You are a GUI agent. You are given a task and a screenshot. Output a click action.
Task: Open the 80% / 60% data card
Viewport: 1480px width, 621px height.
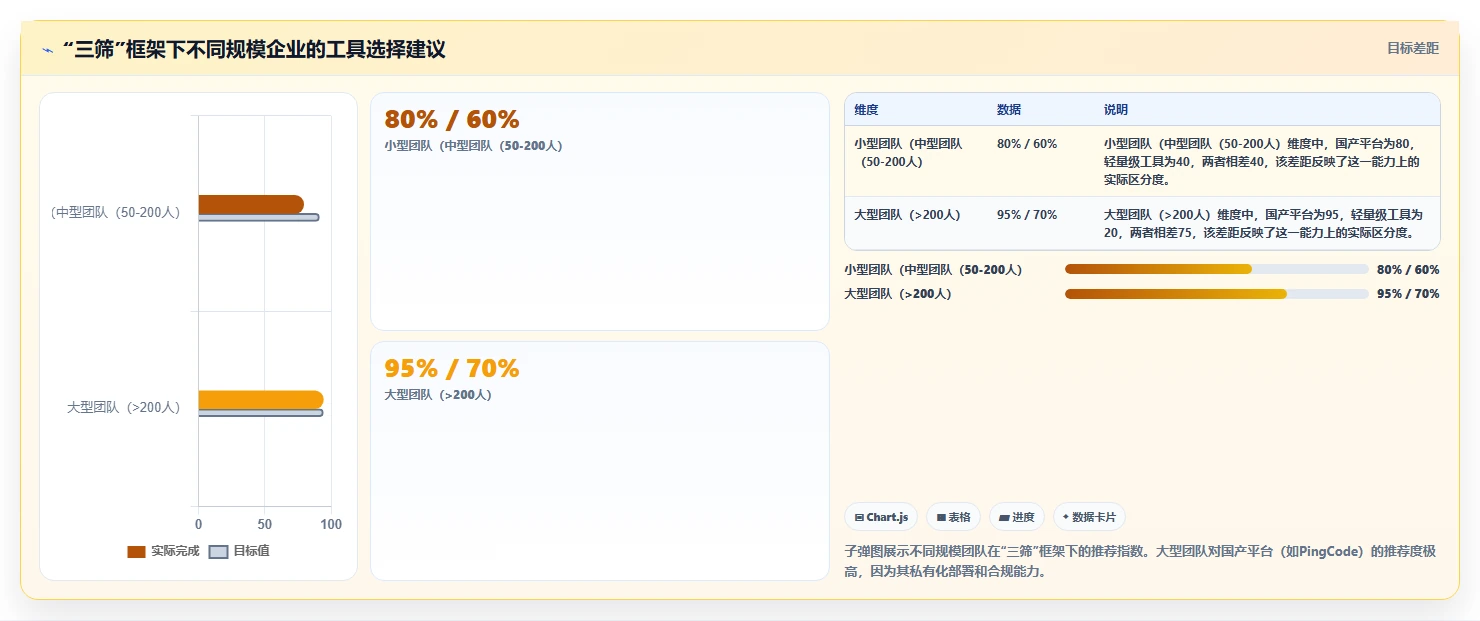[x=600, y=211]
